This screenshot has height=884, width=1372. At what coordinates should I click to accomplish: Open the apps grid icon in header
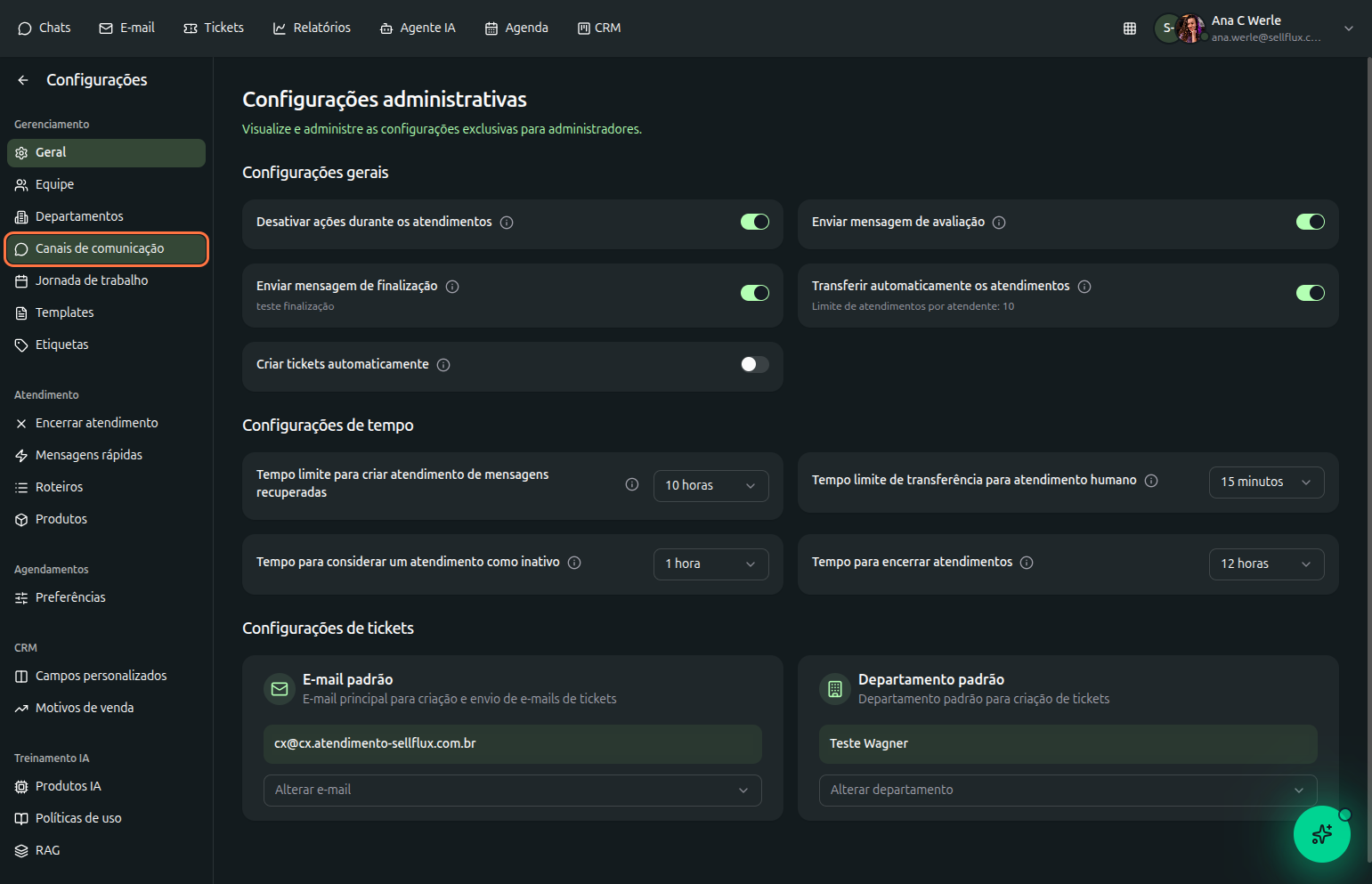[x=1129, y=28]
